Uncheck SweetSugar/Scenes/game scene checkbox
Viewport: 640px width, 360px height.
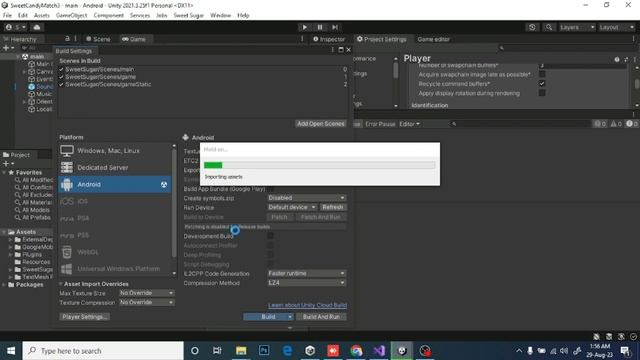(61, 77)
